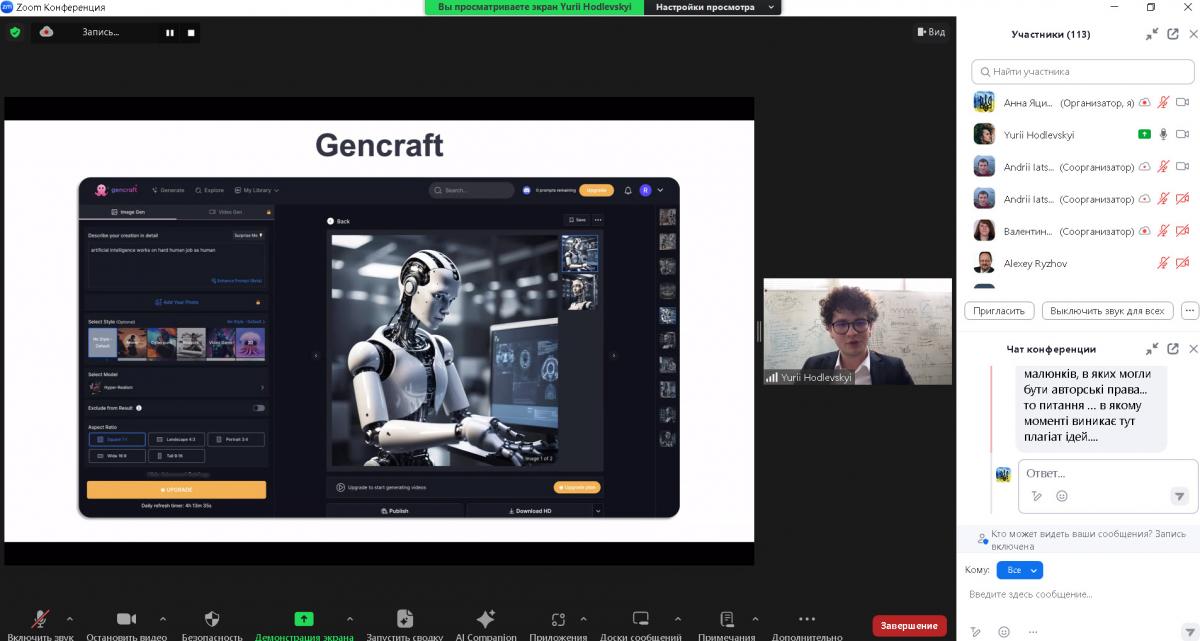1200x641 pixels.
Task: Open text formatting for the main chat message
Action: click(976, 632)
